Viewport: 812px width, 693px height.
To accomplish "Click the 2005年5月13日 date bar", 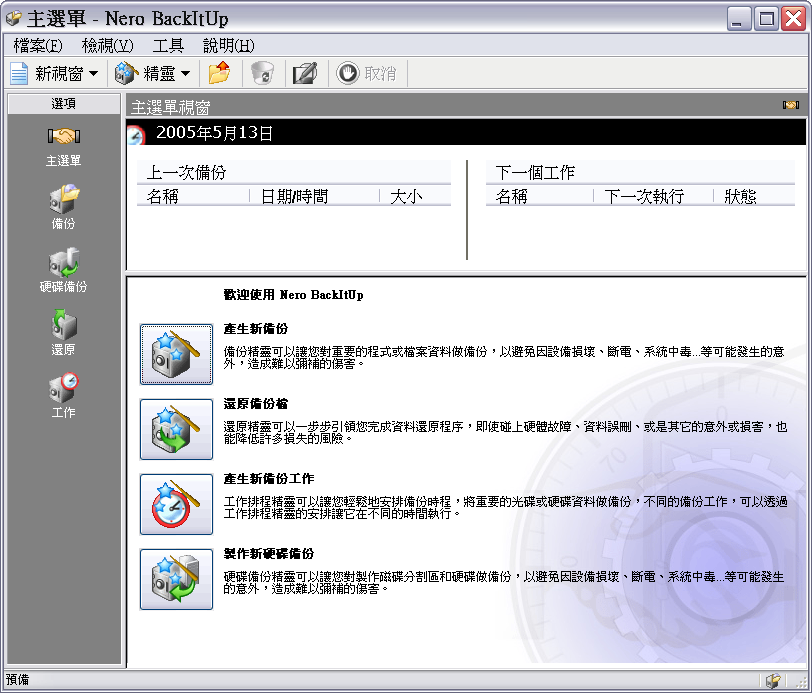I will 466,133.
